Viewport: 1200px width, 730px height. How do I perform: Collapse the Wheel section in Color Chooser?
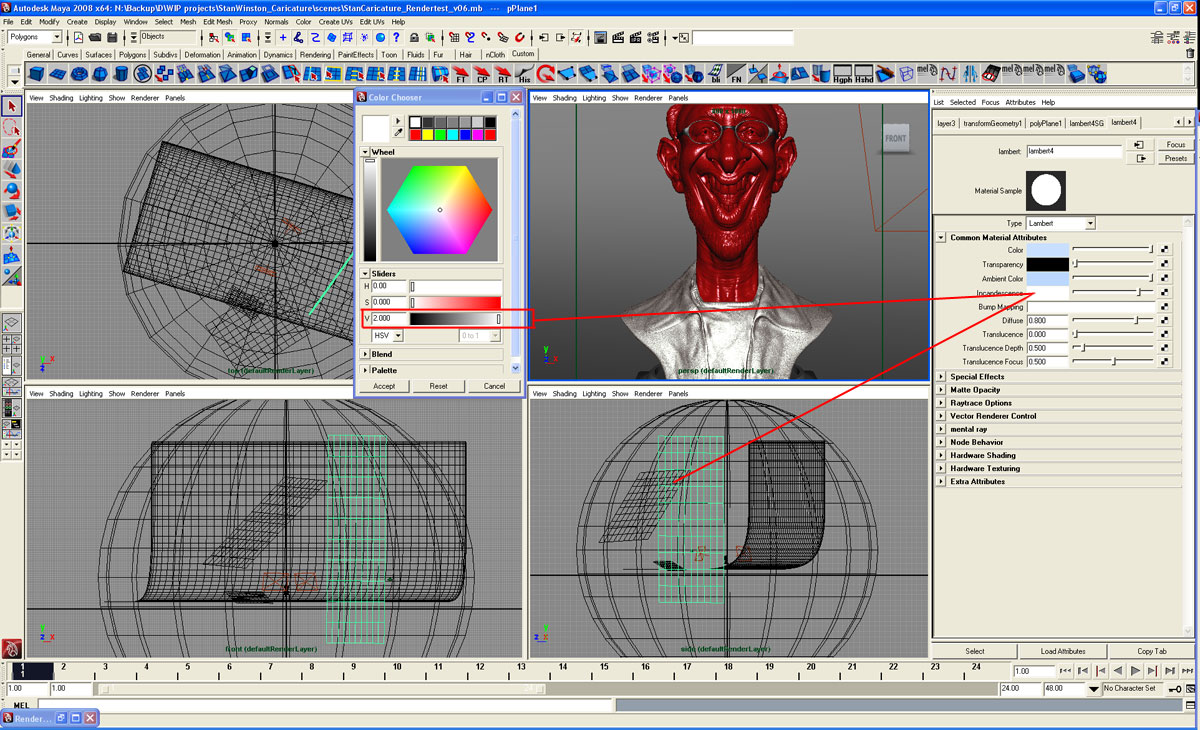pyautogui.click(x=366, y=152)
